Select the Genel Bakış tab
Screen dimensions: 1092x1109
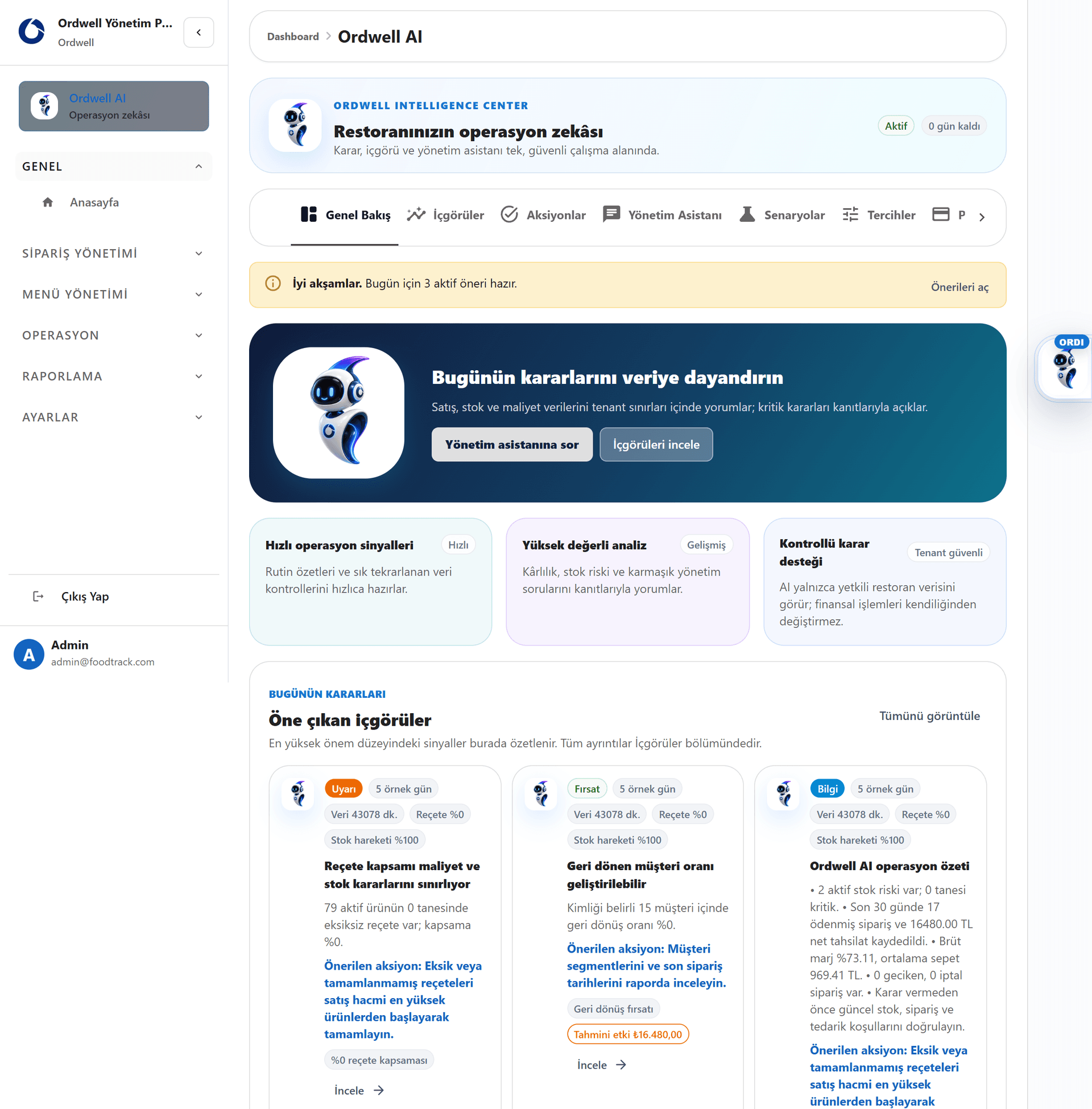tap(345, 215)
